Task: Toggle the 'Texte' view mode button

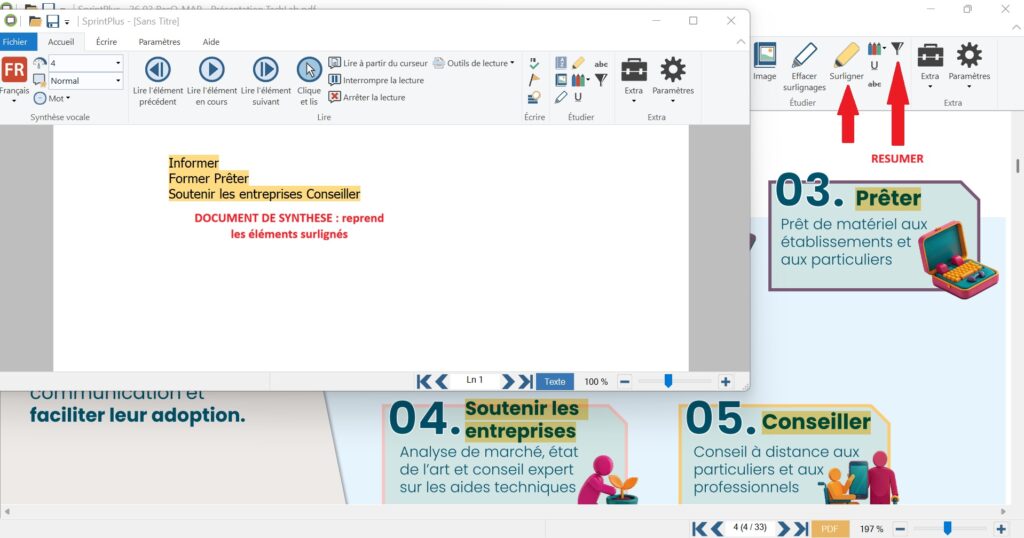Action: (555, 381)
